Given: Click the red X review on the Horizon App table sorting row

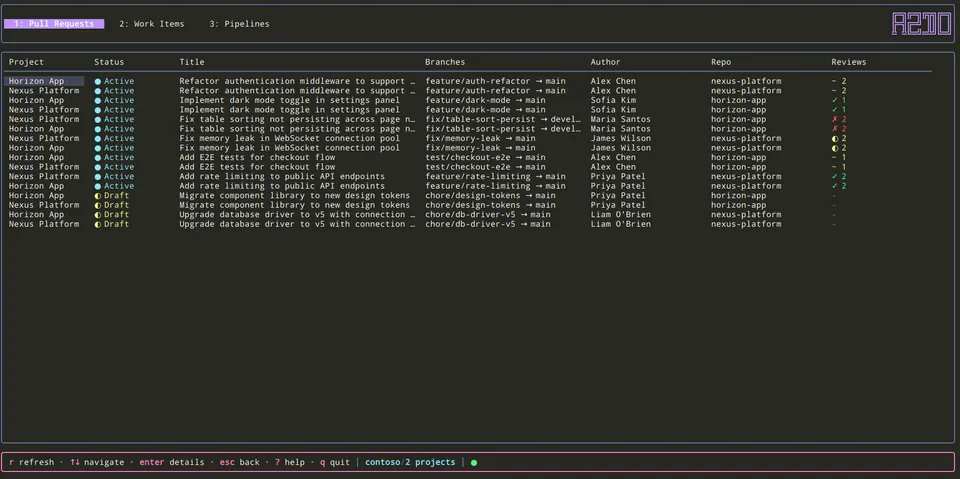Looking at the screenshot, I should 834,129.
